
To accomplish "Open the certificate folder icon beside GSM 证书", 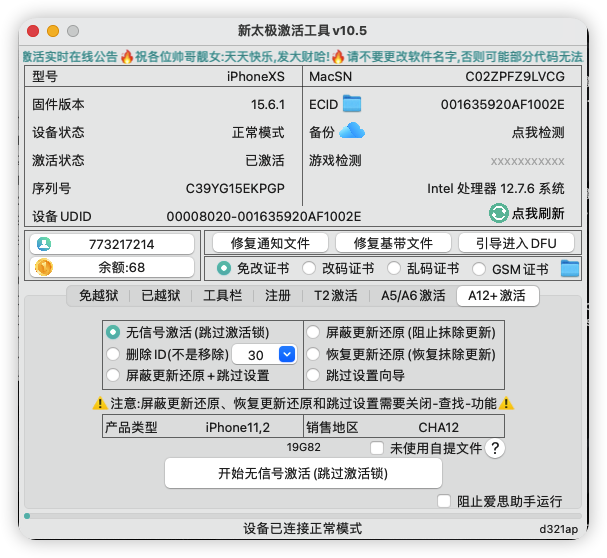I will click(x=570, y=268).
